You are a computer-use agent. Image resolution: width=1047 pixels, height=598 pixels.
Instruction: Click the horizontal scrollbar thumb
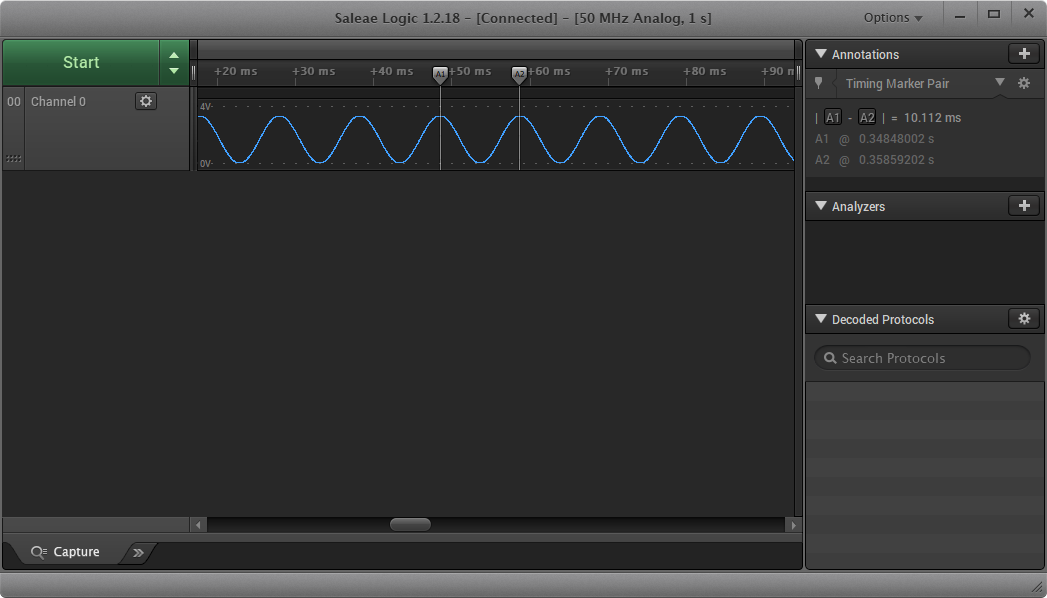(x=410, y=525)
